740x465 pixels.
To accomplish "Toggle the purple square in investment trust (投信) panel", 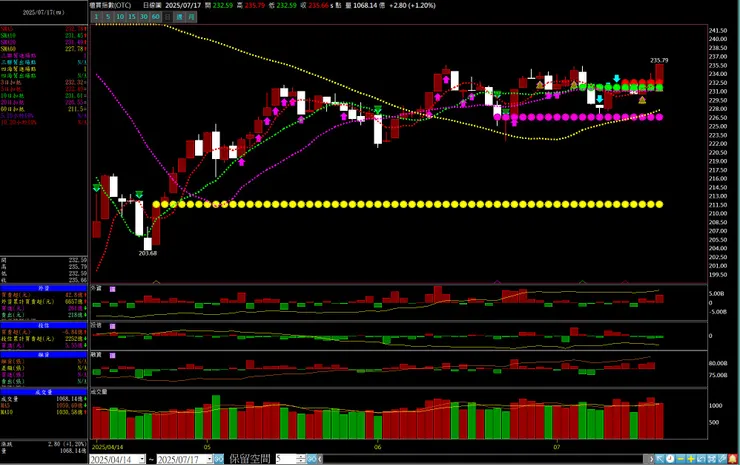I will [112, 326].
